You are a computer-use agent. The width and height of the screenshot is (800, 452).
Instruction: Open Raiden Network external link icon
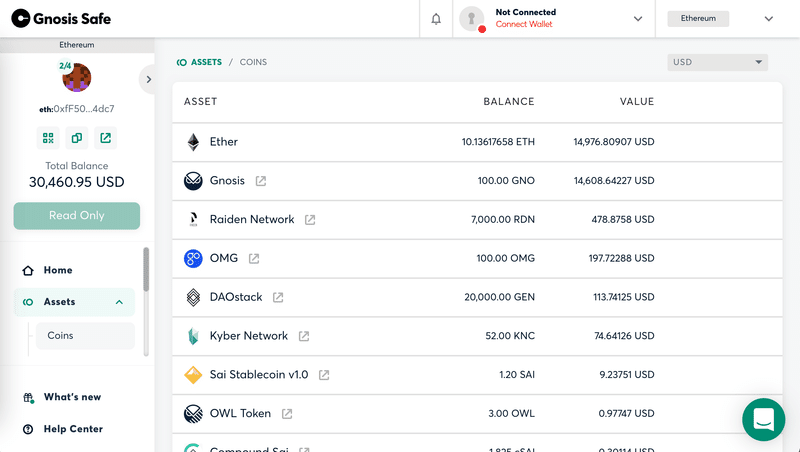(x=310, y=219)
